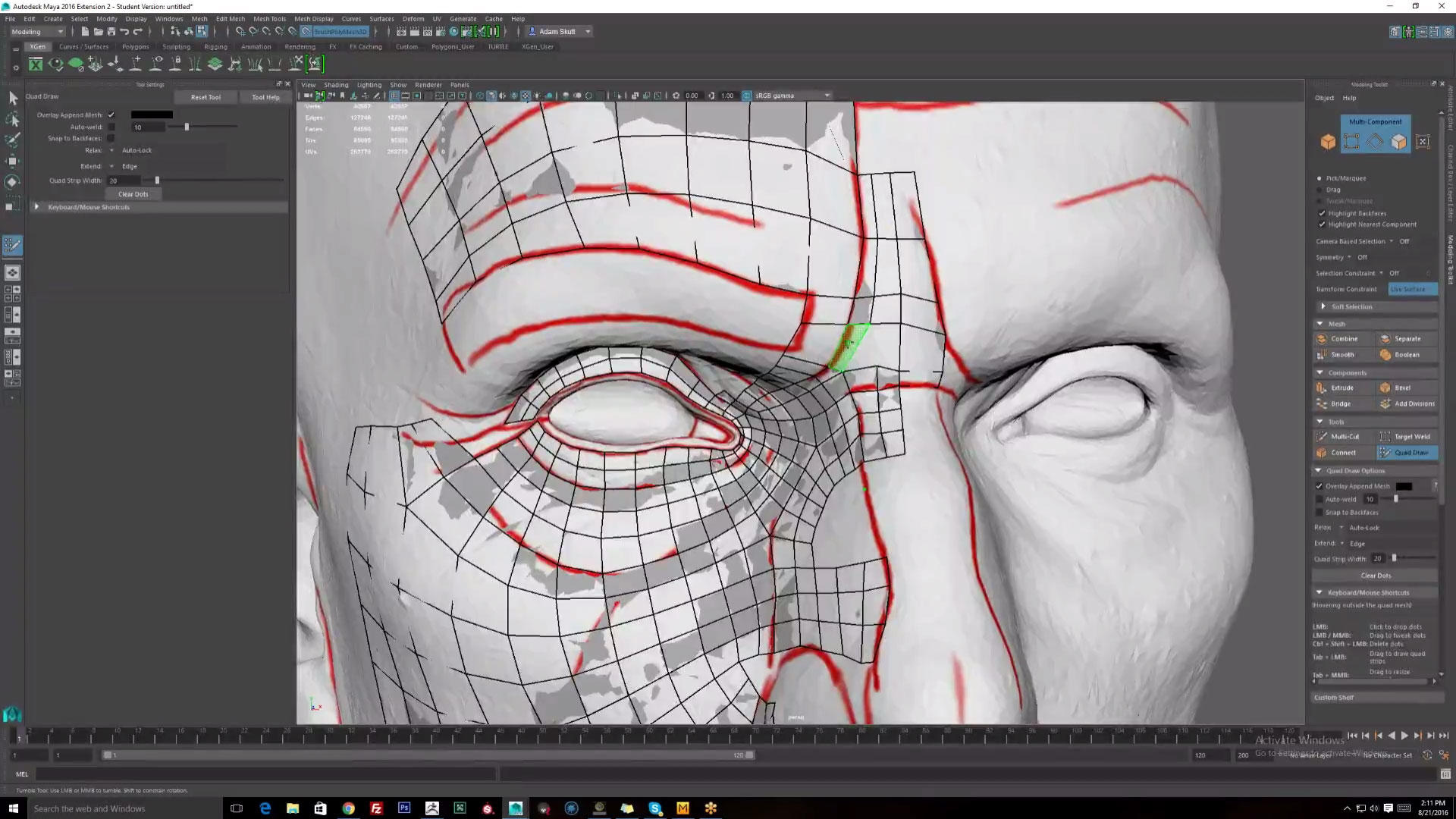Toggle Highlight Backfaces checkbox

[1322, 213]
